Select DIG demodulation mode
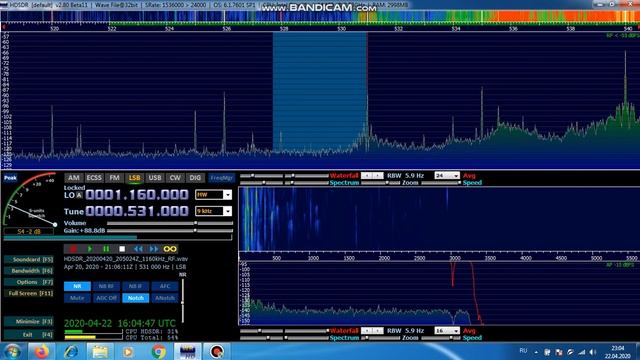 [x=195, y=178]
